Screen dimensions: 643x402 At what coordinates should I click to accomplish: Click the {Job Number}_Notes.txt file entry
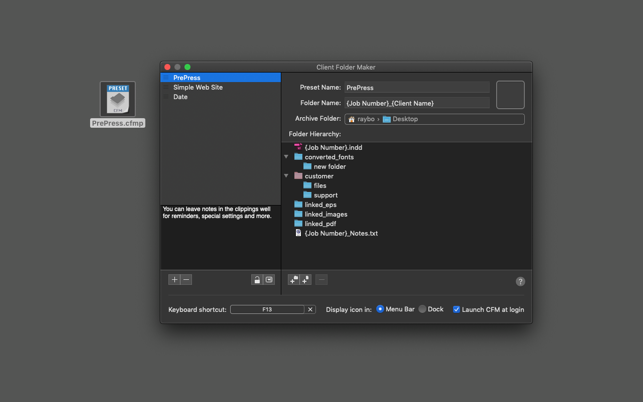[340, 233]
